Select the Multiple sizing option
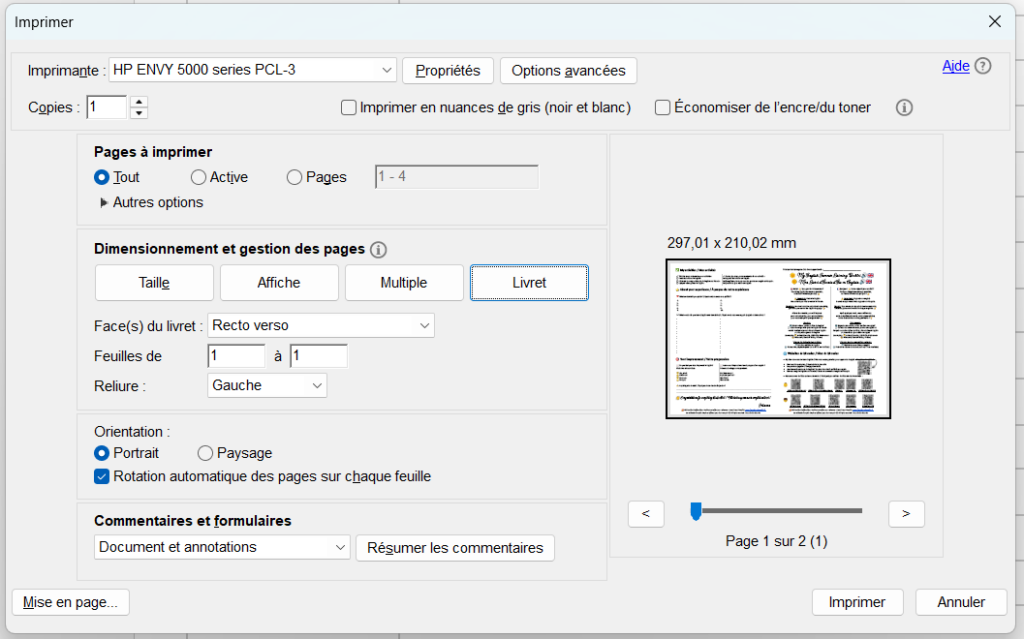This screenshot has height=639, width=1024. point(404,283)
